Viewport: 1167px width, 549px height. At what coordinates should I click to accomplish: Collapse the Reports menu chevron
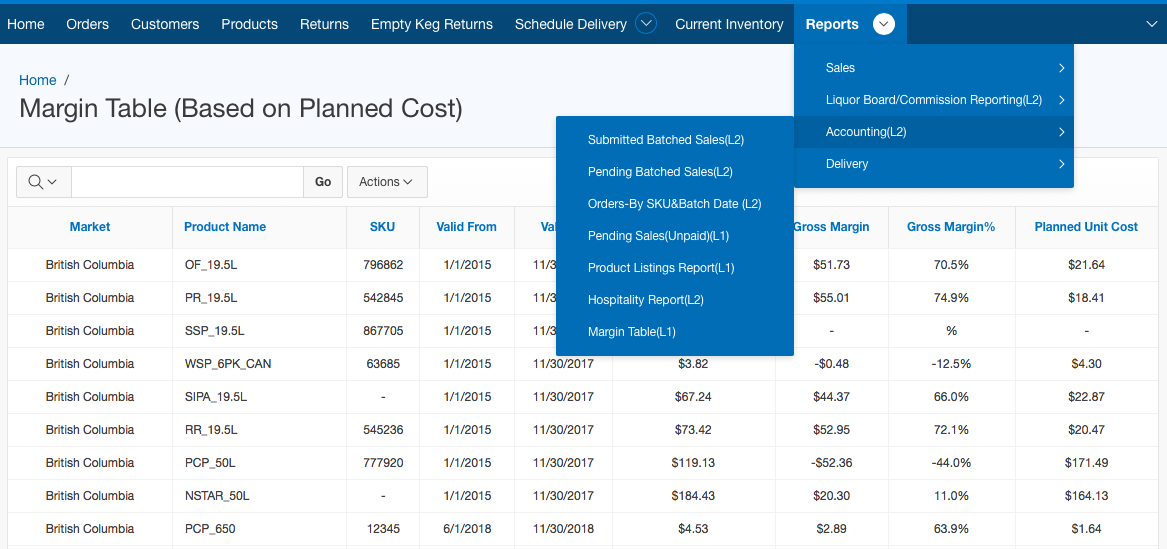click(x=883, y=24)
